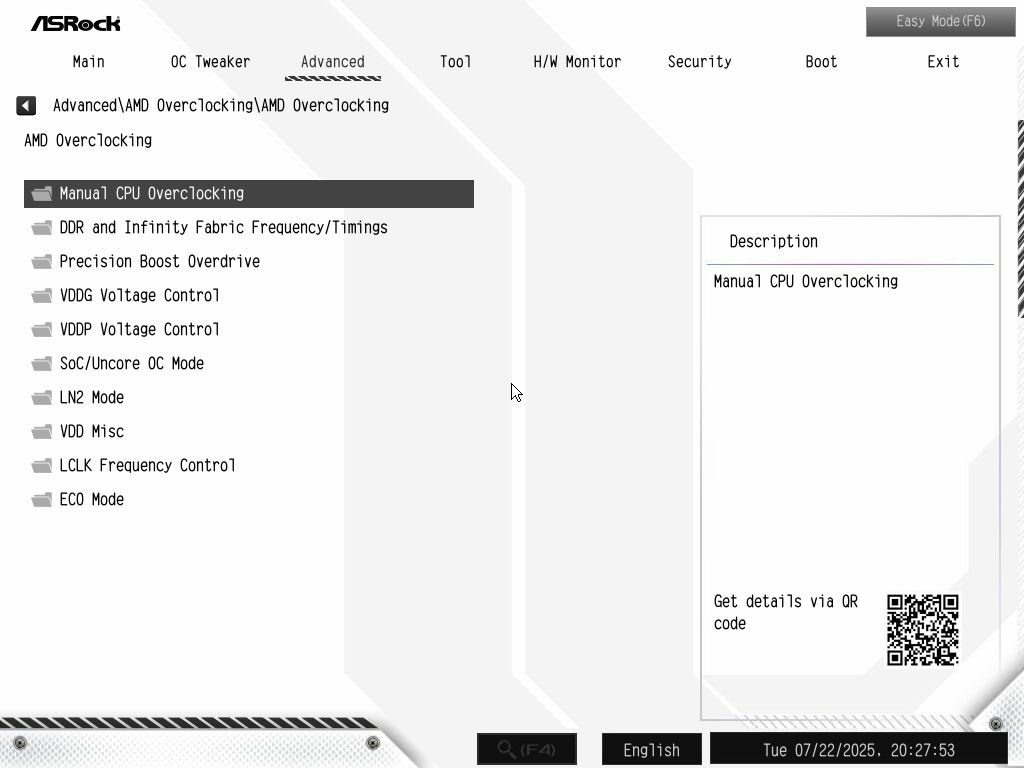Viewport: 1024px width, 768px height.
Task: Click folder icon for Precision Boost Overdrive
Action: (x=42, y=261)
